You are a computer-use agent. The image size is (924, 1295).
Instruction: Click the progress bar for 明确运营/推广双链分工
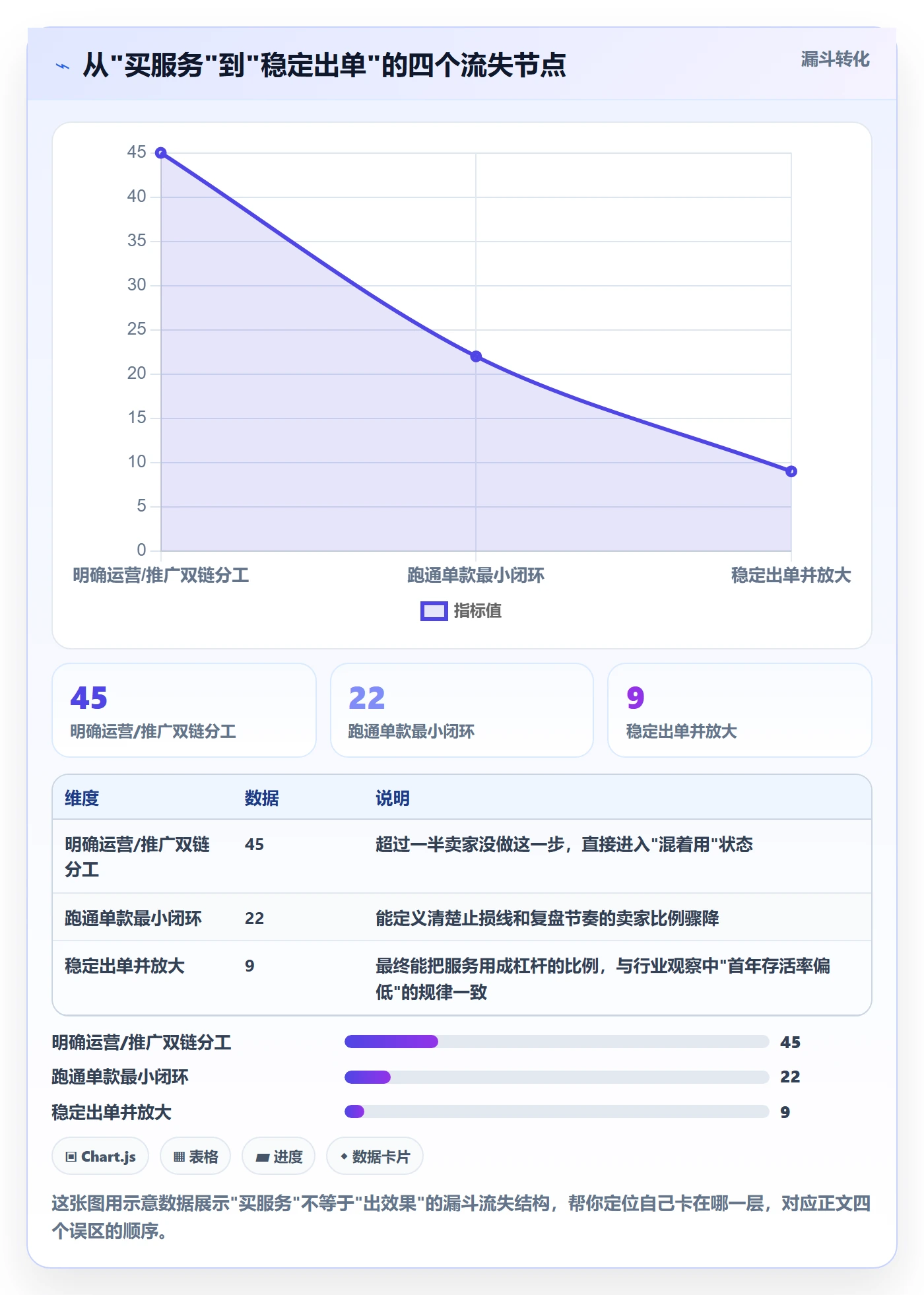click(x=557, y=1042)
